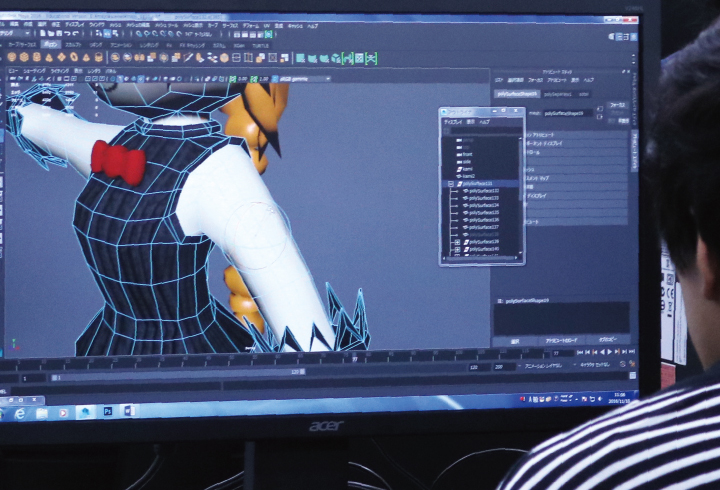Viewport: 720px width, 490px height.
Task: Toggle the green gamma icon beside 1.00
Action: tap(254, 79)
